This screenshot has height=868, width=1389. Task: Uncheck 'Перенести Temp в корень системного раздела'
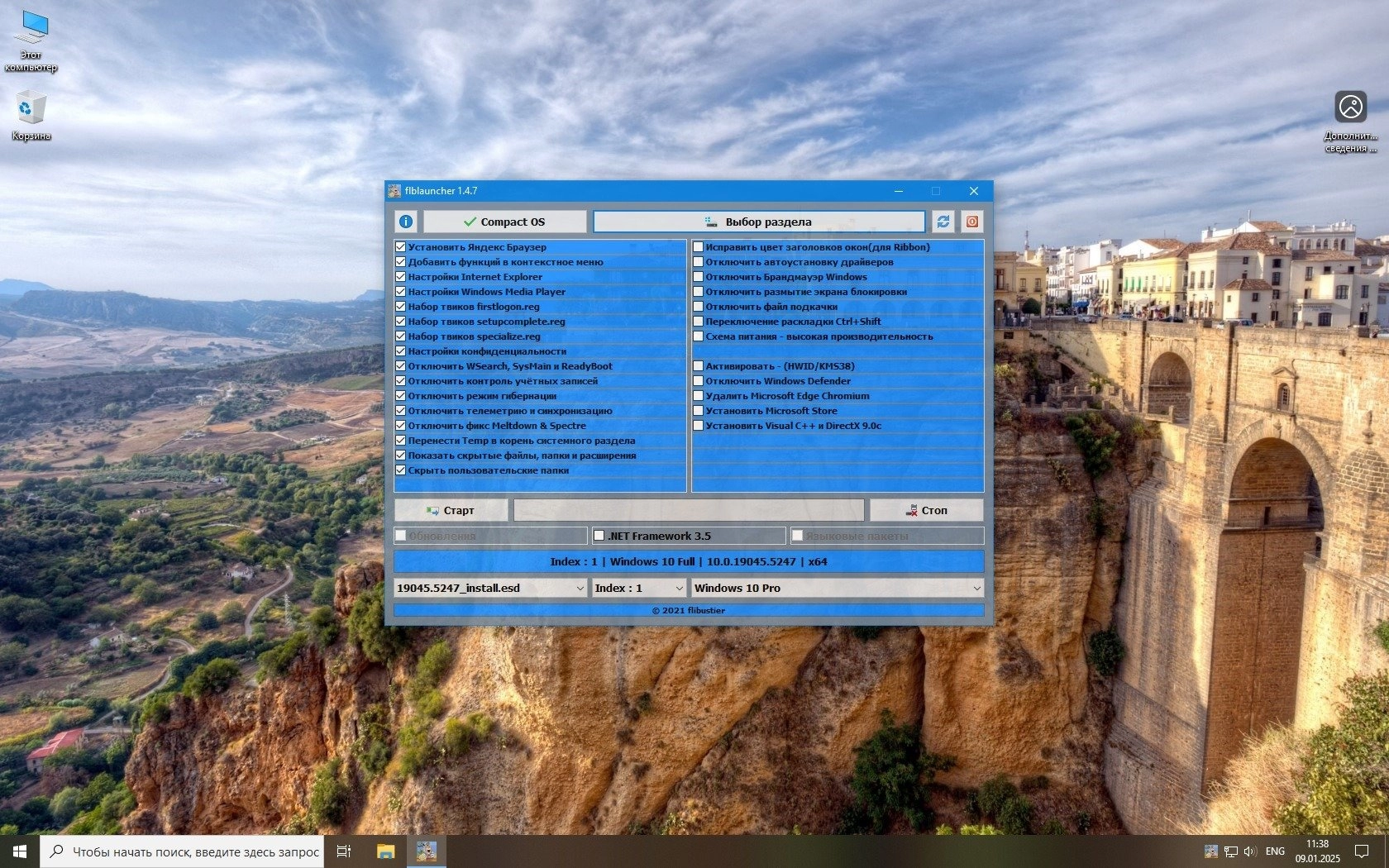click(401, 441)
